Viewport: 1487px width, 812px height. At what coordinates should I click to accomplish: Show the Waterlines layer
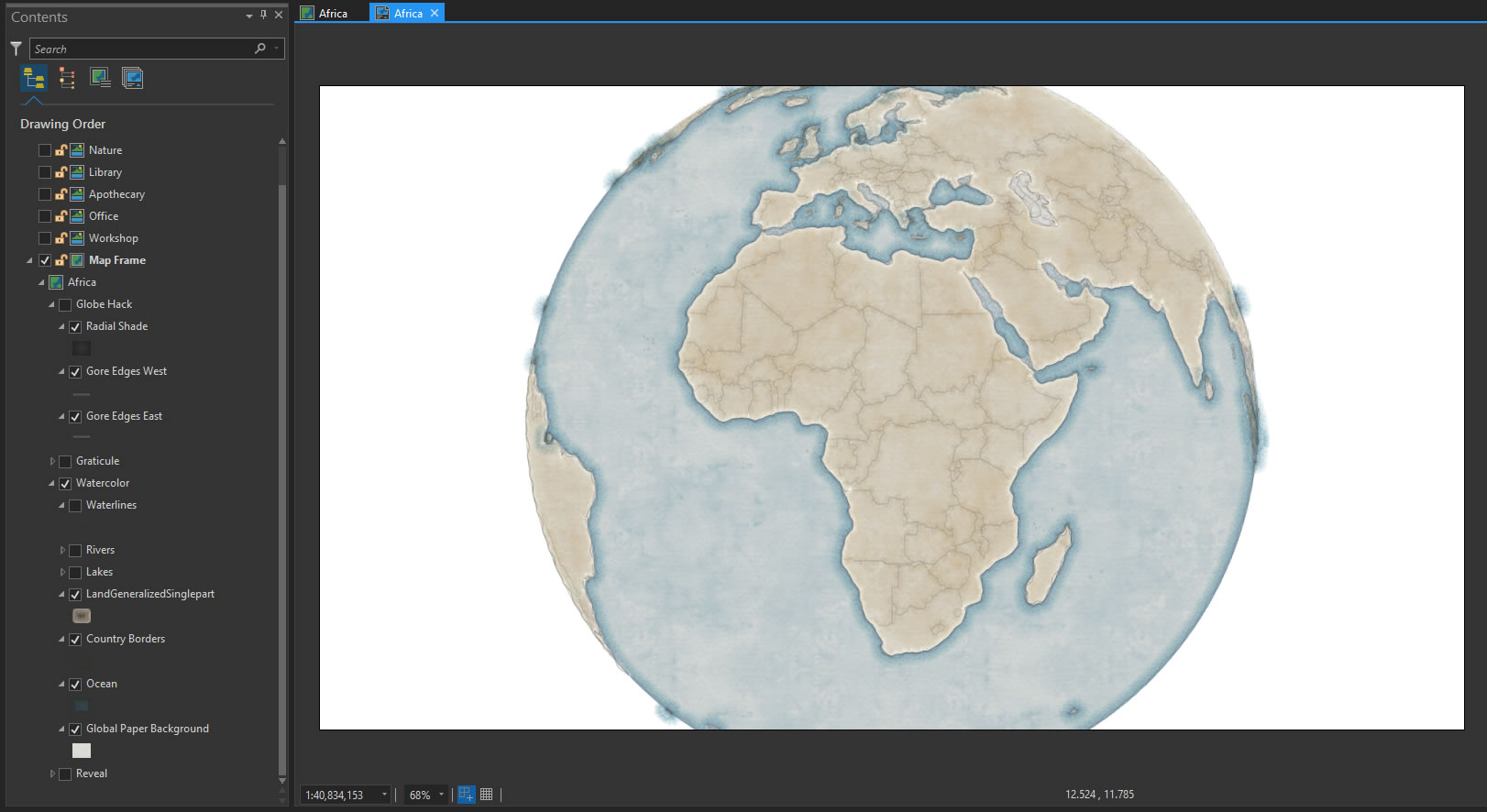point(75,506)
